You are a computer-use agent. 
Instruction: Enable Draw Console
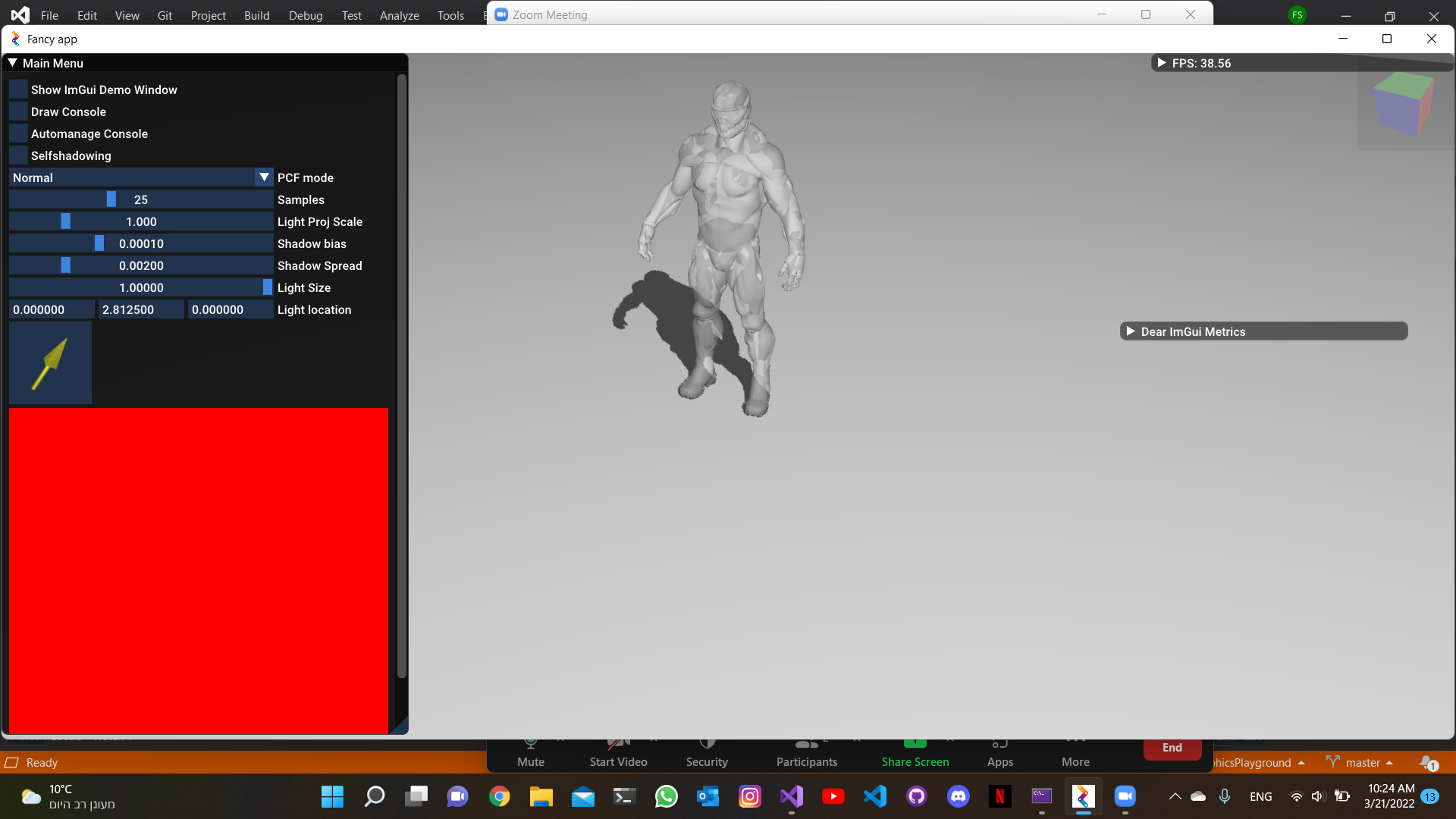tap(17, 111)
